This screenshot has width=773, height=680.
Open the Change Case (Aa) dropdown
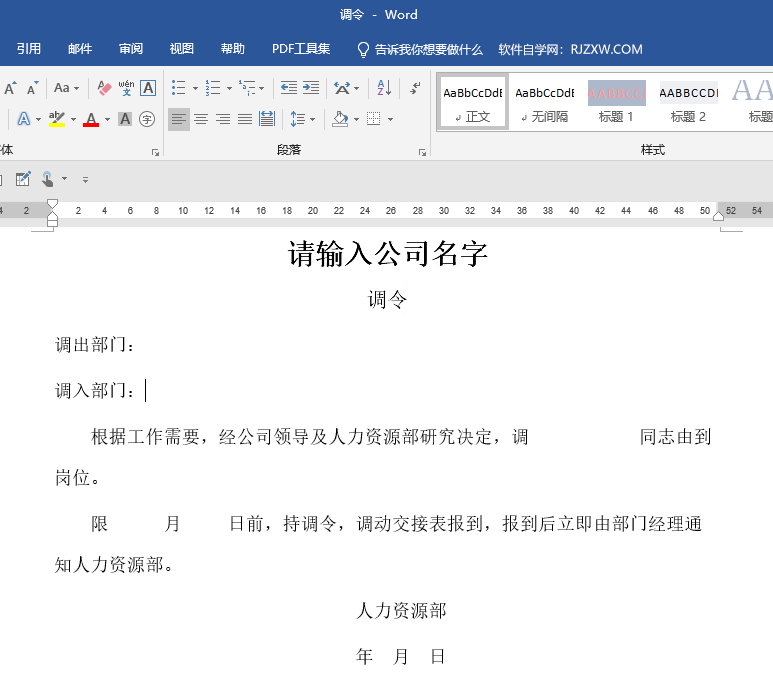pyautogui.click(x=66, y=88)
